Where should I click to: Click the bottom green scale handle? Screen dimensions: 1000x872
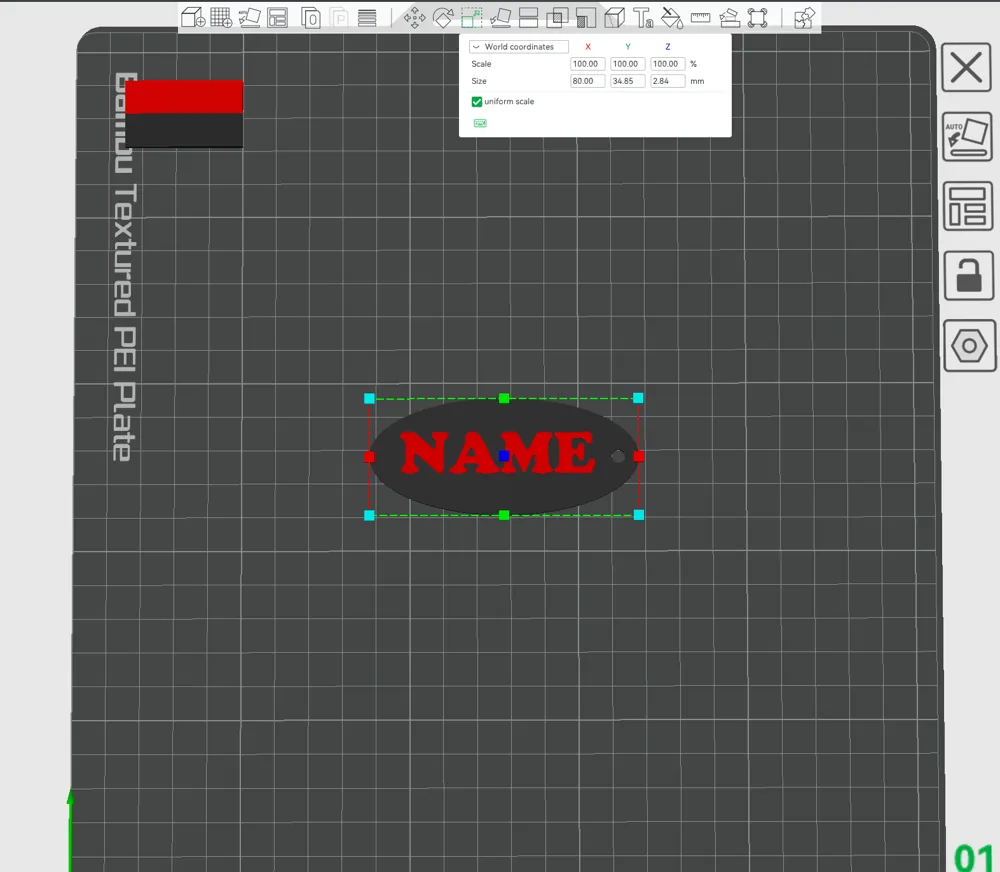click(504, 515)
